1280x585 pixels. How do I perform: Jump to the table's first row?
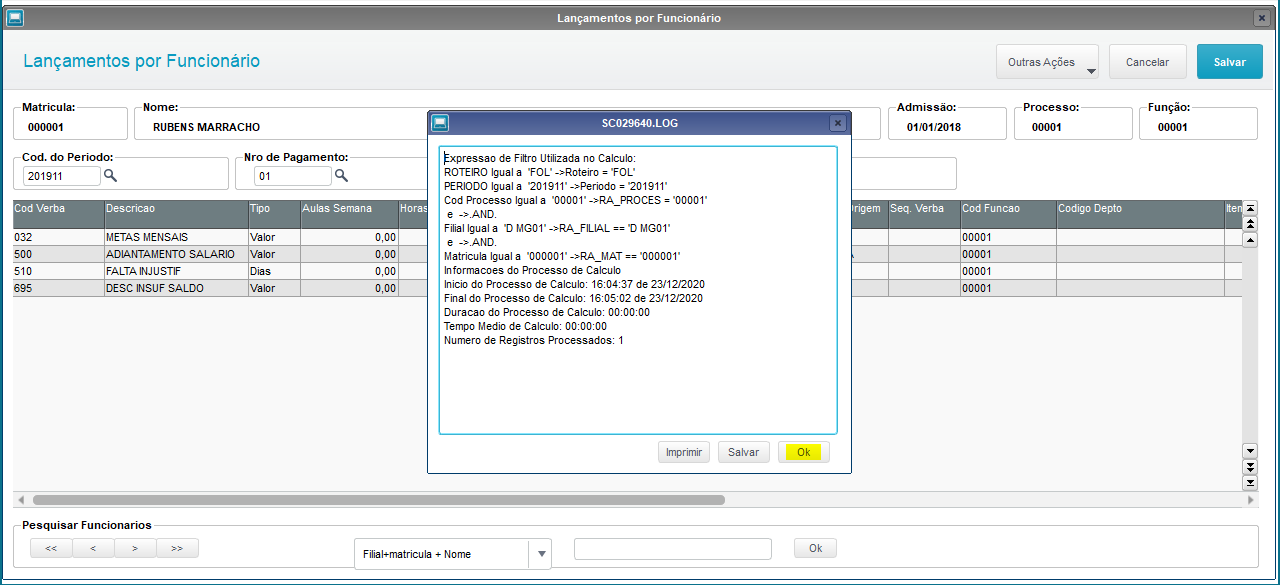[1249, 207]
